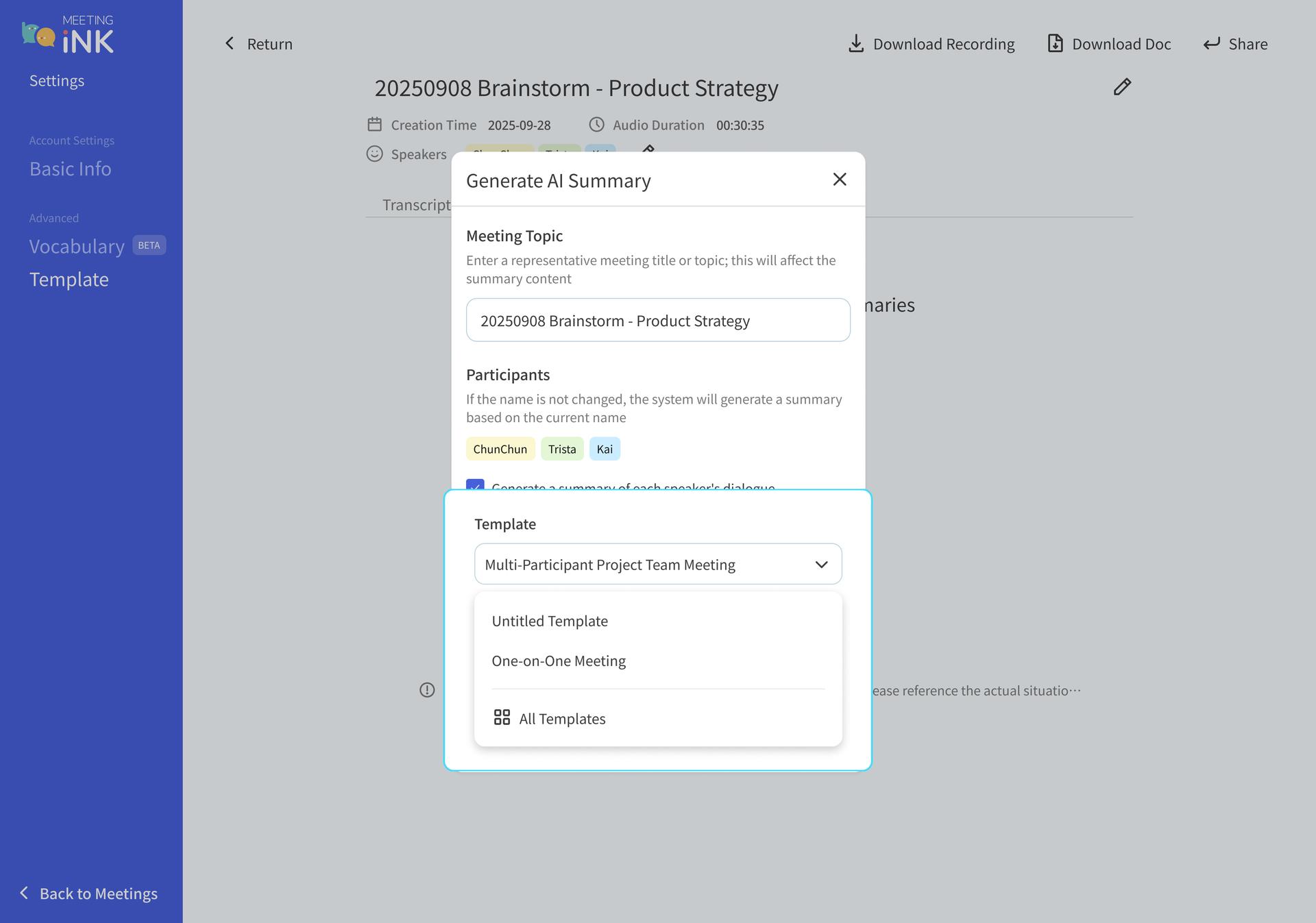The image size is (1316, 923).
Task: Open the Template dropdown selector
Action: 657,564
